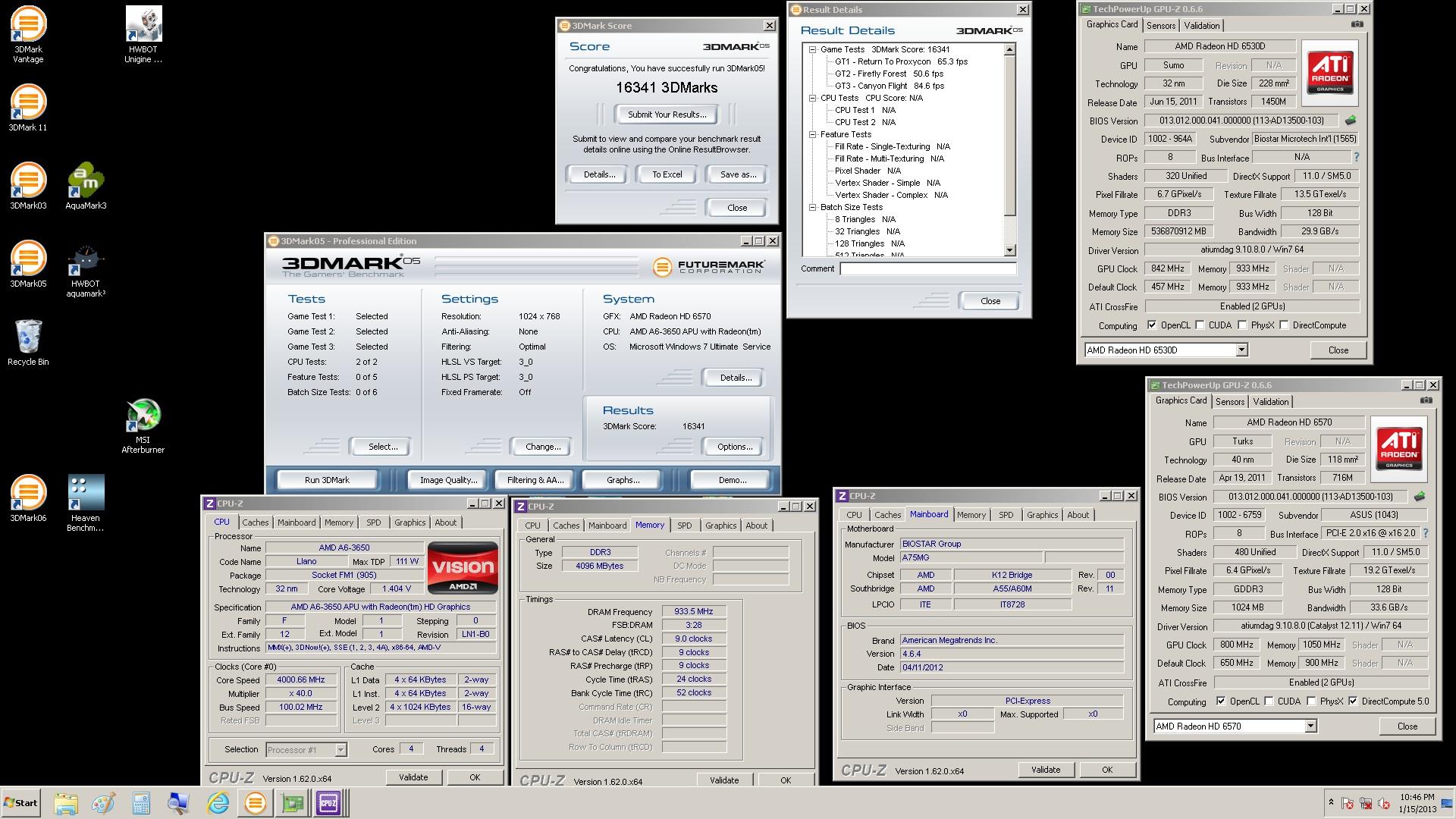Toggle PhysX checkbox in the HD 6570 GPU-Z window
The image size is (1456, 819).
1311,701
